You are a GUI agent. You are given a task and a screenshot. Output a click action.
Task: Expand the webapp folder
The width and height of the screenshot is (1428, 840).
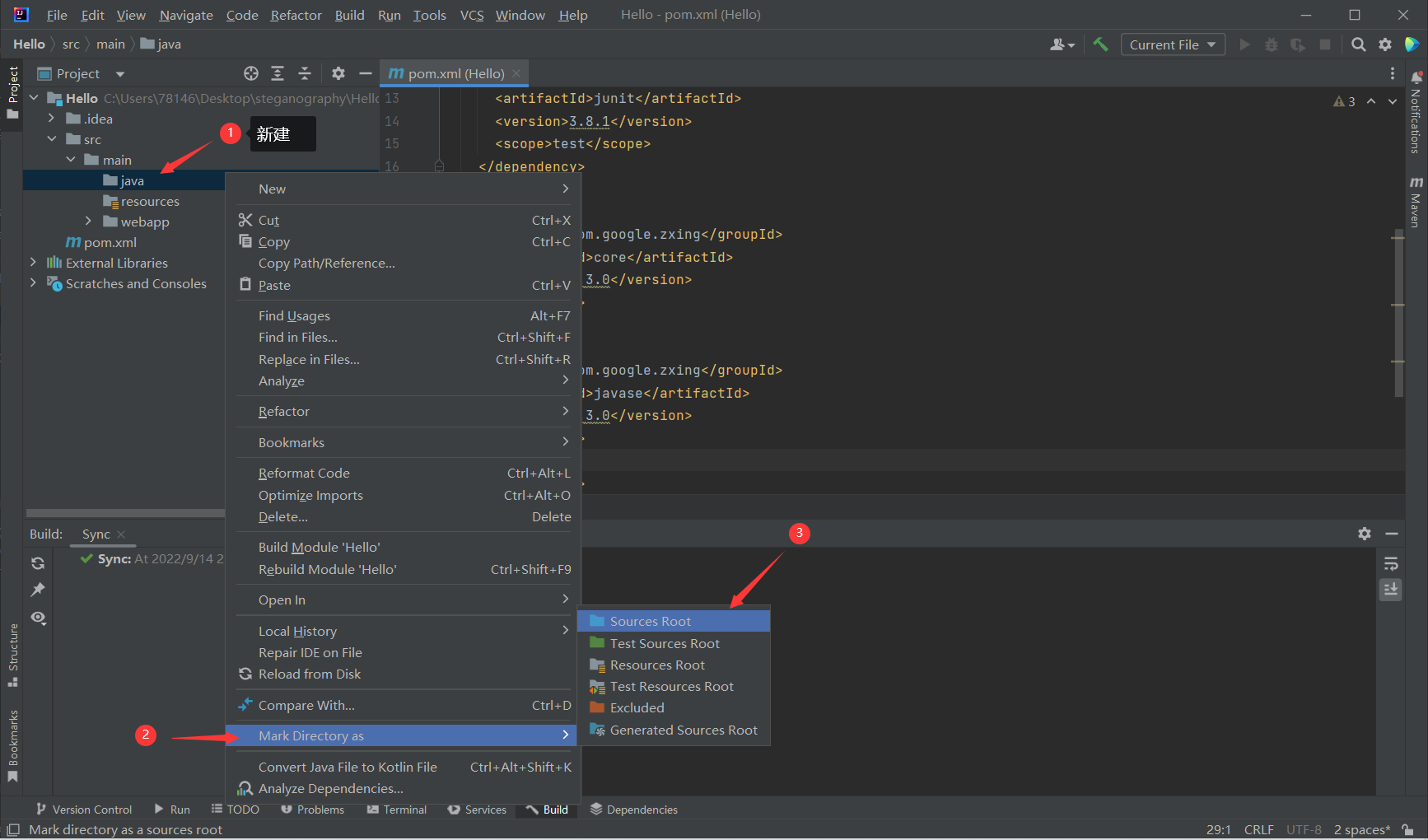click(x=89, y=222)
